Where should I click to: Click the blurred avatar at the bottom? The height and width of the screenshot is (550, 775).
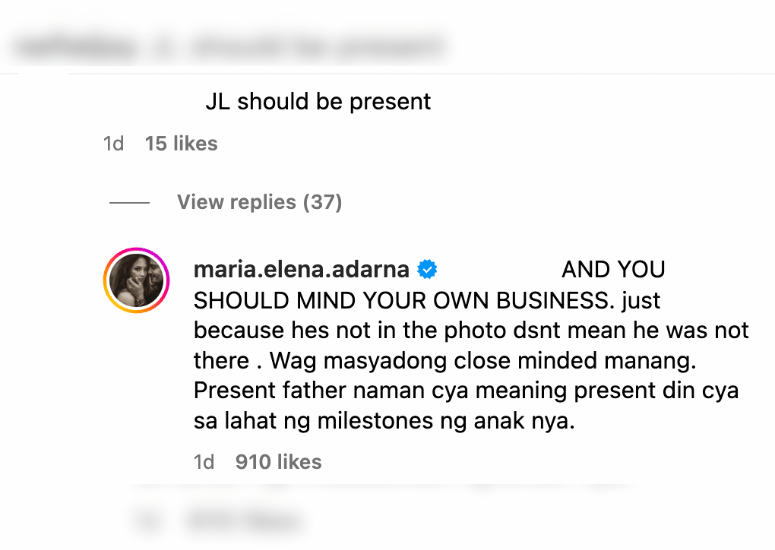point(147,521)
